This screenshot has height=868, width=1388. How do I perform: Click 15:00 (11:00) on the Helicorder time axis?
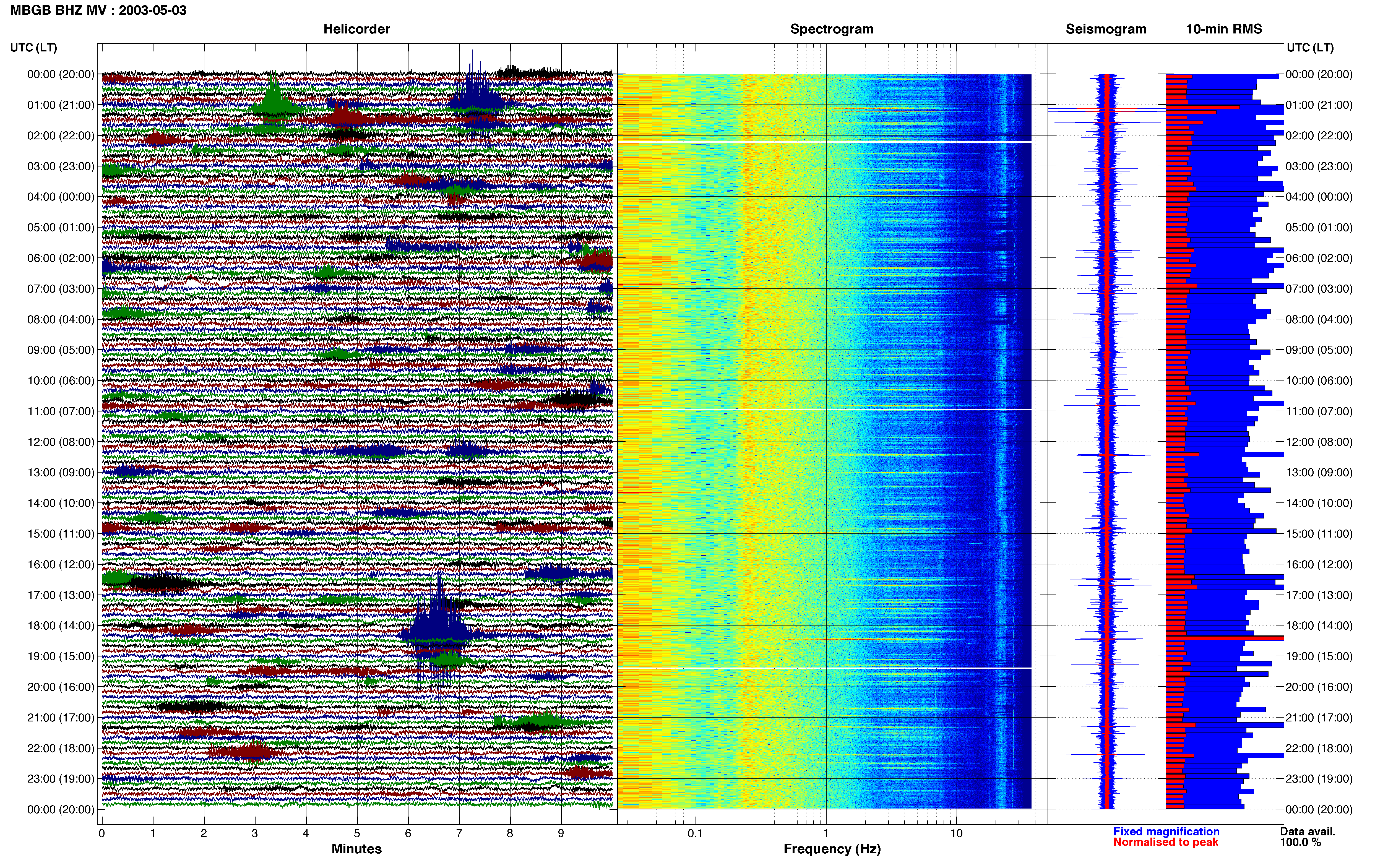61,534
